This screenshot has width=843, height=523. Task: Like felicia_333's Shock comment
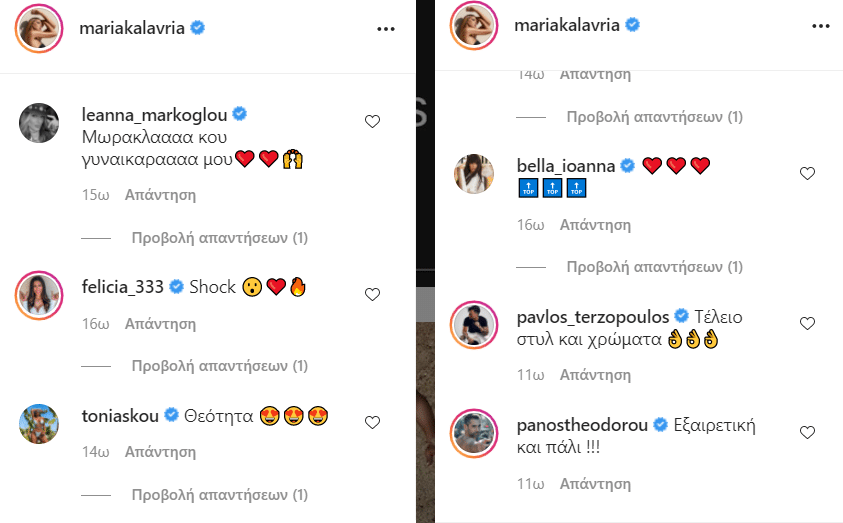coord(373,295)
